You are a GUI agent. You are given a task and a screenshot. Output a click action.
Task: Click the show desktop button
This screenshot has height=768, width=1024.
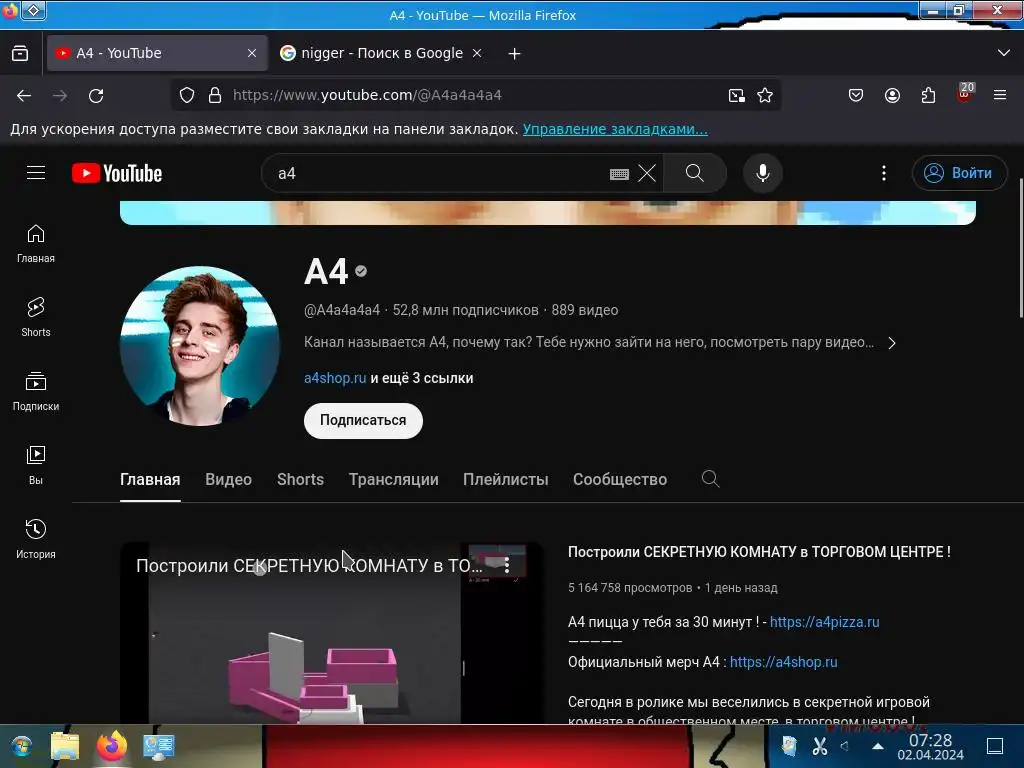(x=995, y=746)
